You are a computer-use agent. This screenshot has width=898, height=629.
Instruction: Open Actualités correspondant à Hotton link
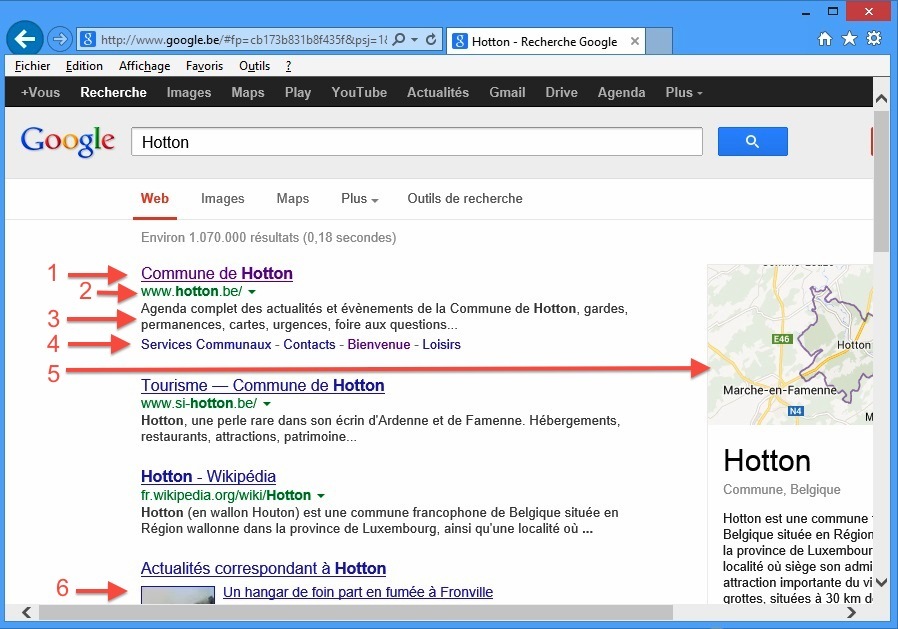[263, 568]
